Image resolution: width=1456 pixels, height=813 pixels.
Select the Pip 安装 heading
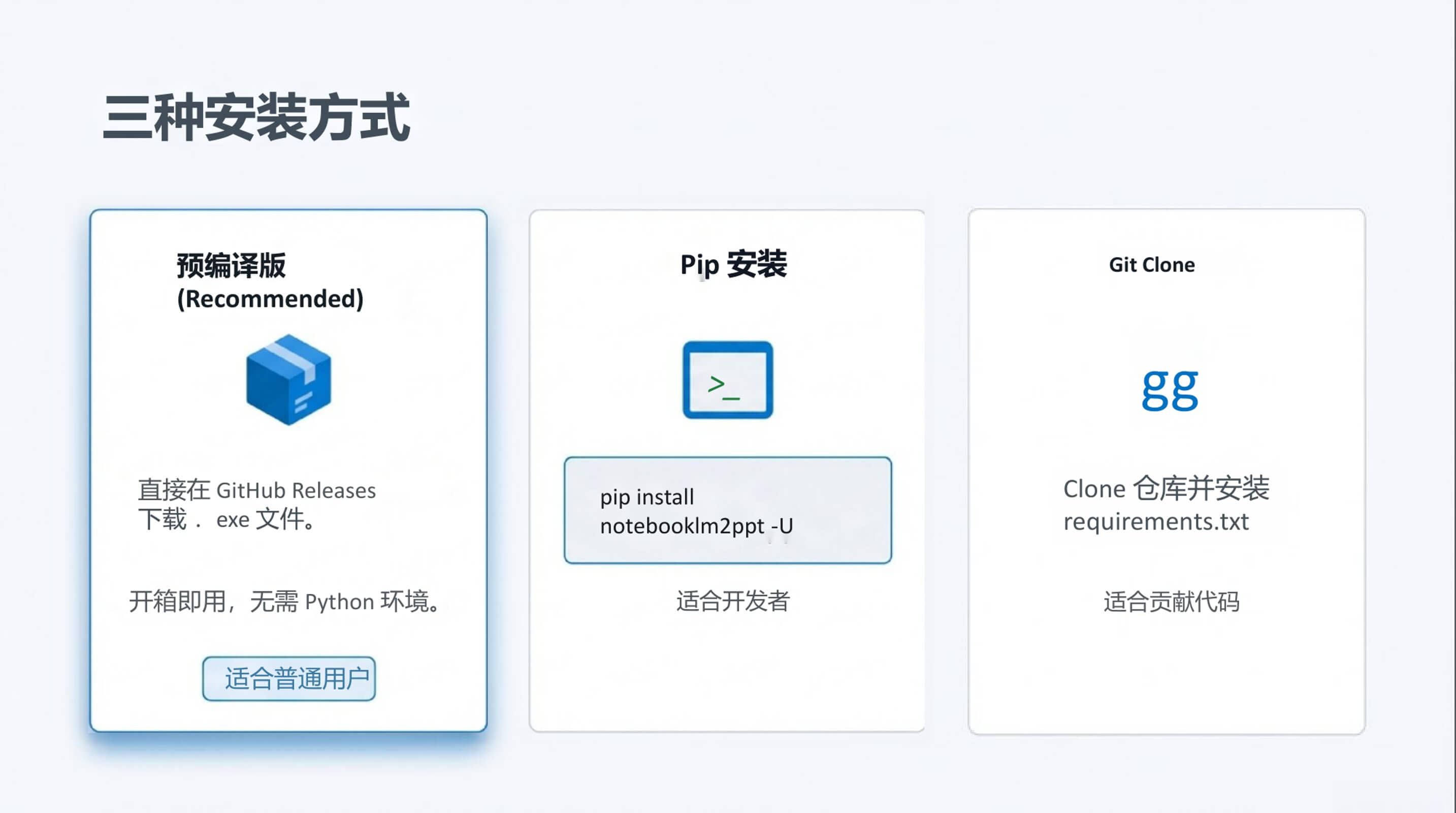733,265
